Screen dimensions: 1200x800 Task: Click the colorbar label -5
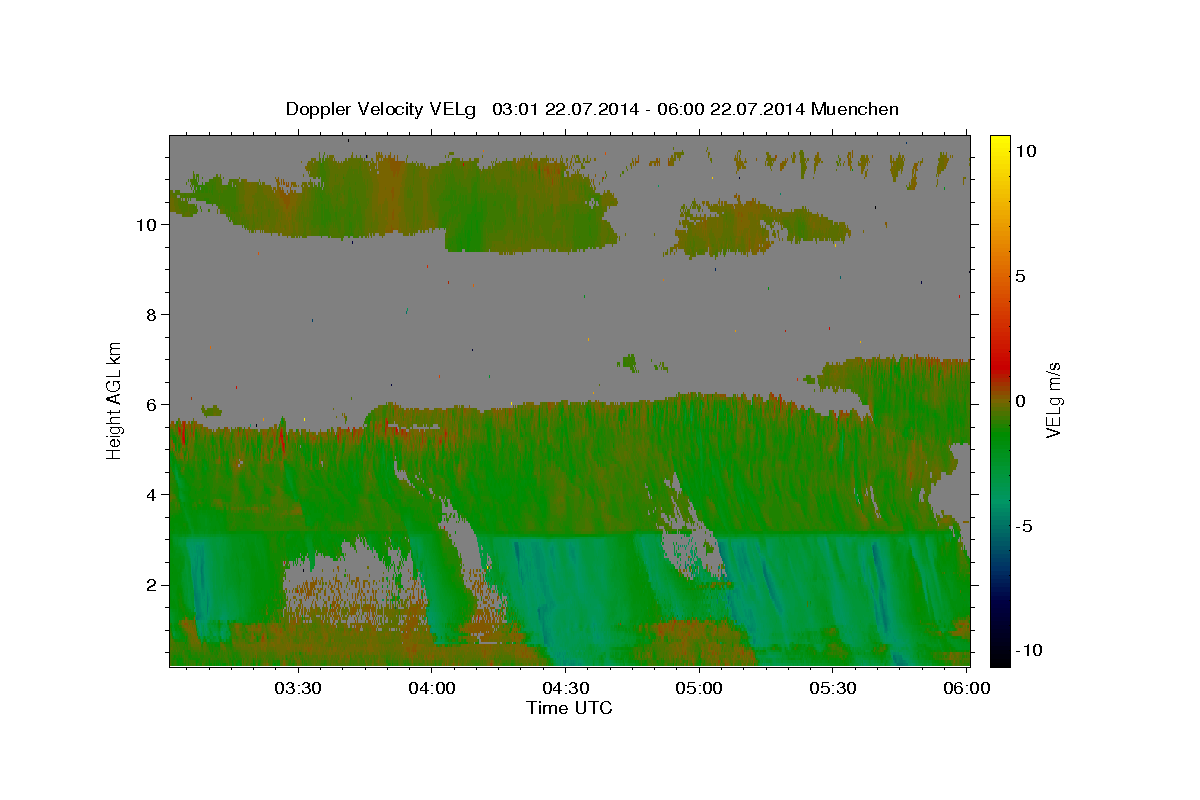click(x=1023, y=526)
